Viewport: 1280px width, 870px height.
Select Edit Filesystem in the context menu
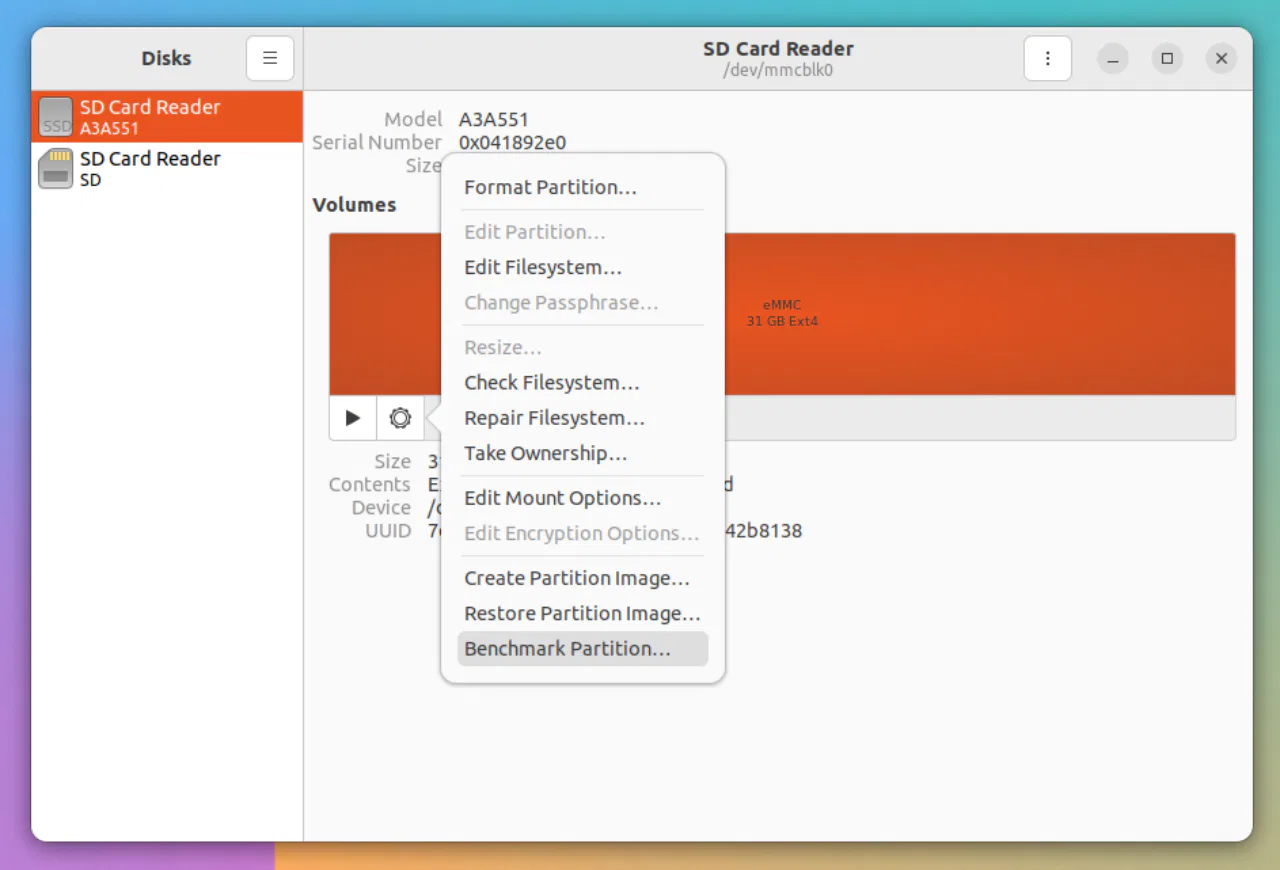(542, 267)
